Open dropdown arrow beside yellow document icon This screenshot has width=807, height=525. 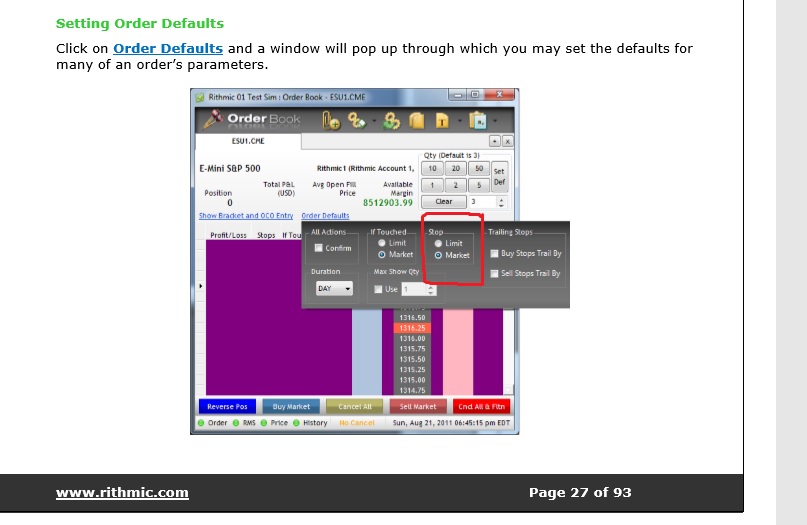point(459,121)
